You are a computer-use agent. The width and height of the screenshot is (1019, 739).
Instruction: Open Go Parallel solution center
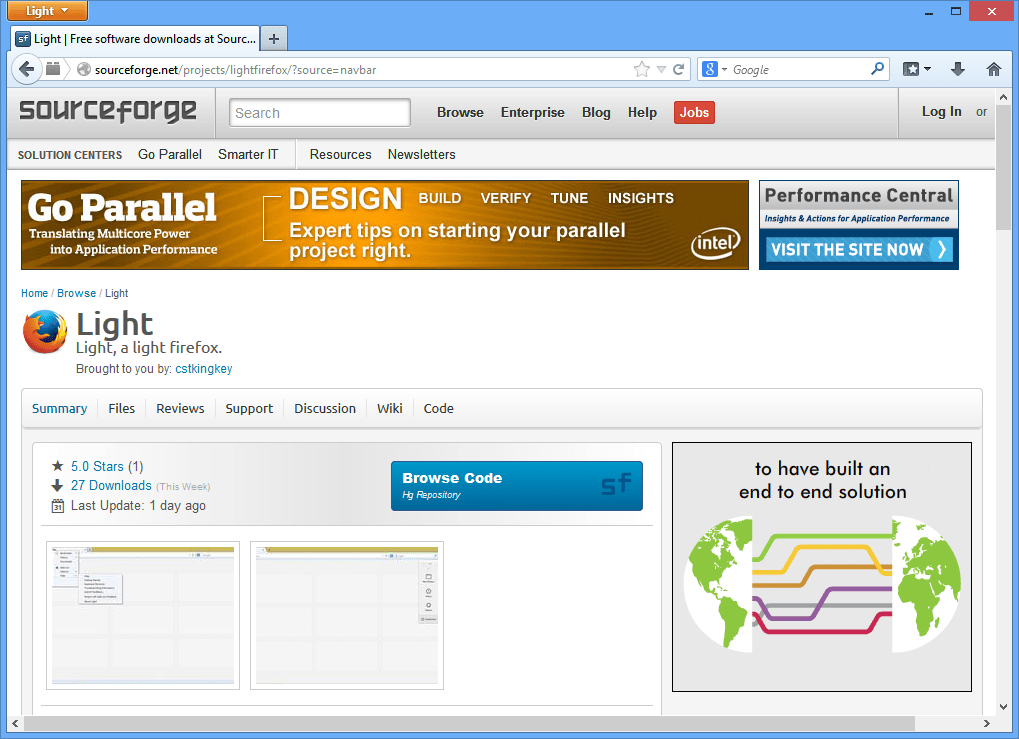170,155
